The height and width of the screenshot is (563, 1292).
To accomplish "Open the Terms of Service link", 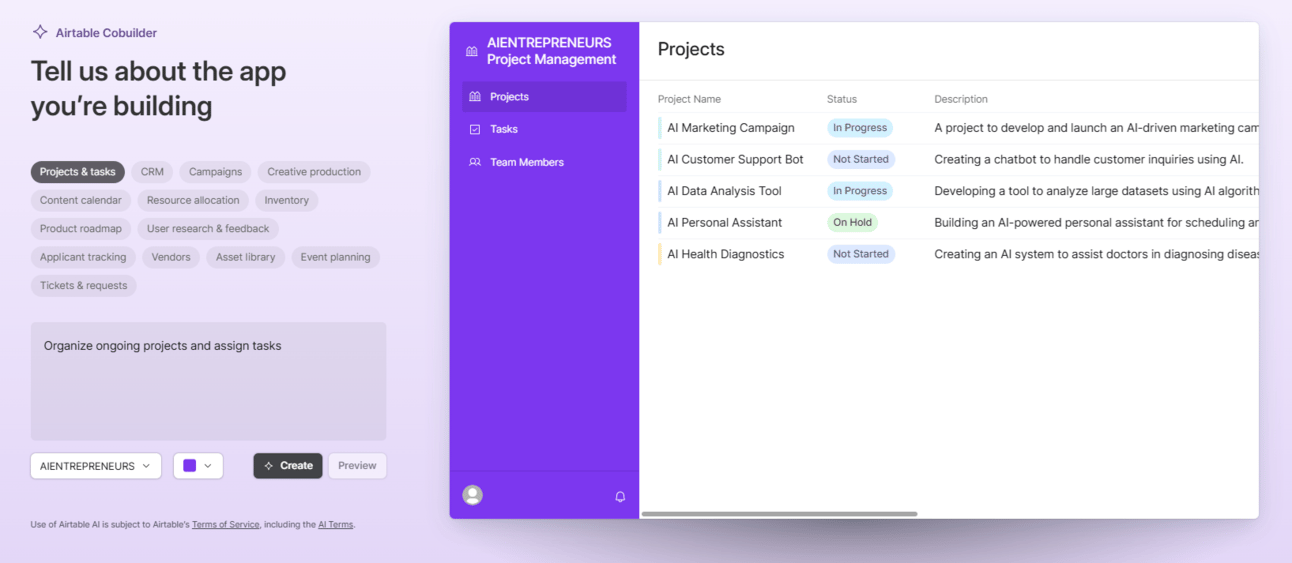I will tap(226, 524).
